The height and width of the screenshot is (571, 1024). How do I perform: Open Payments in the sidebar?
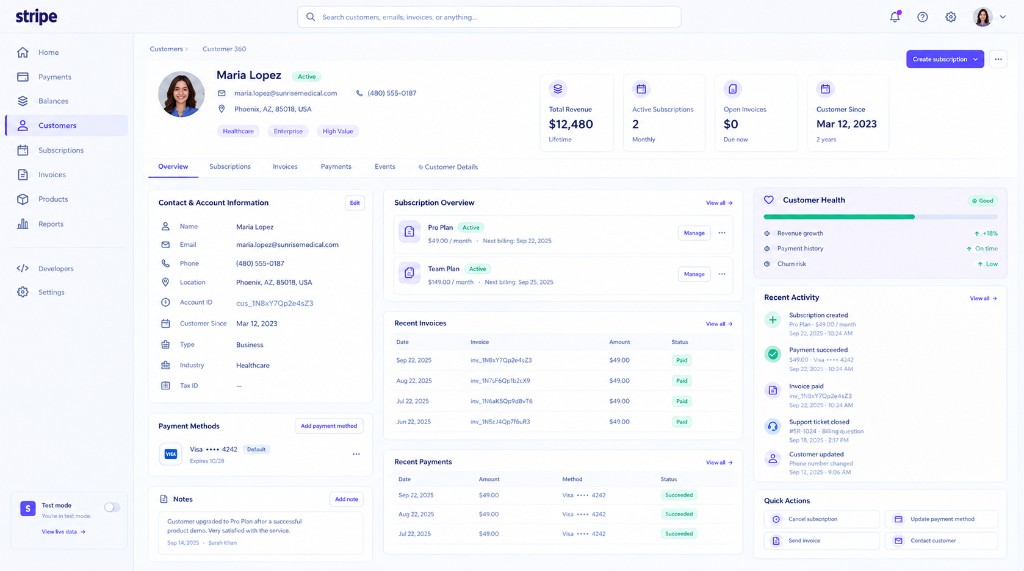coord(67,77)
